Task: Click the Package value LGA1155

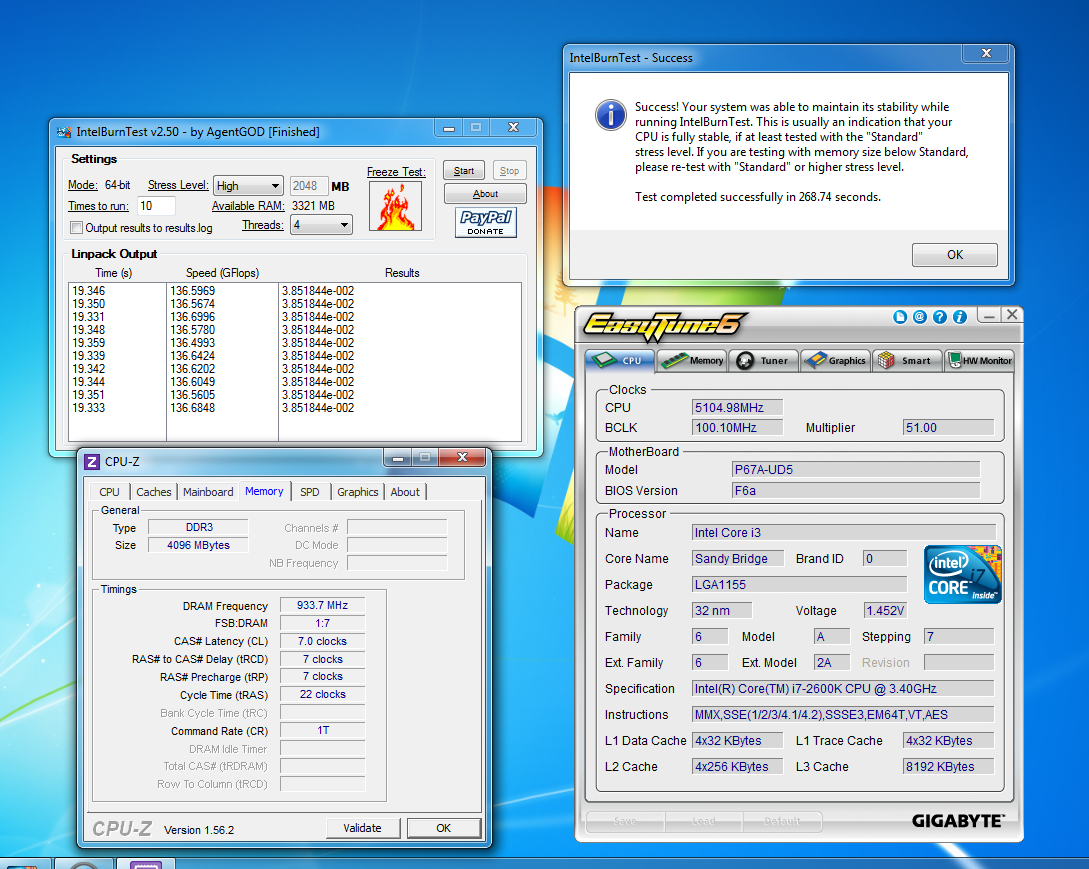Action: (799, 585)
